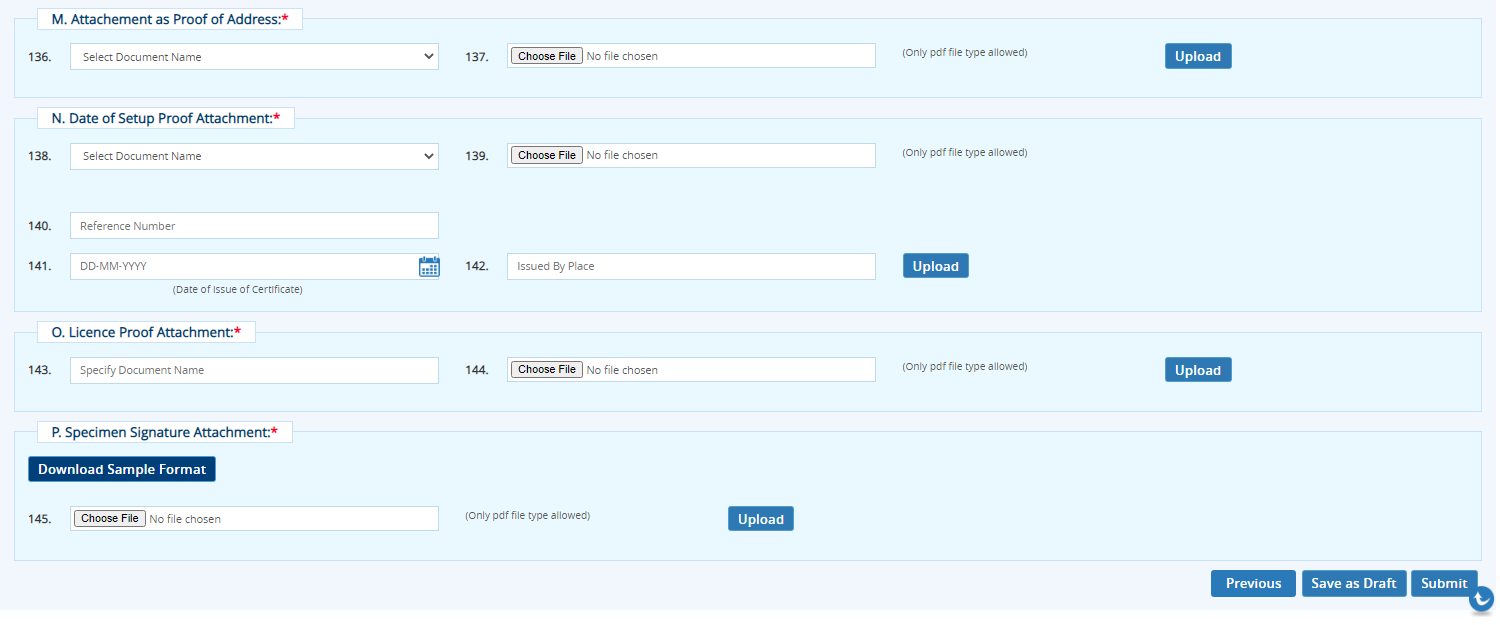Viewport: 1500px width, 625px height.
Task: Download the Sample Format for signature
Action: click(122, 469)
